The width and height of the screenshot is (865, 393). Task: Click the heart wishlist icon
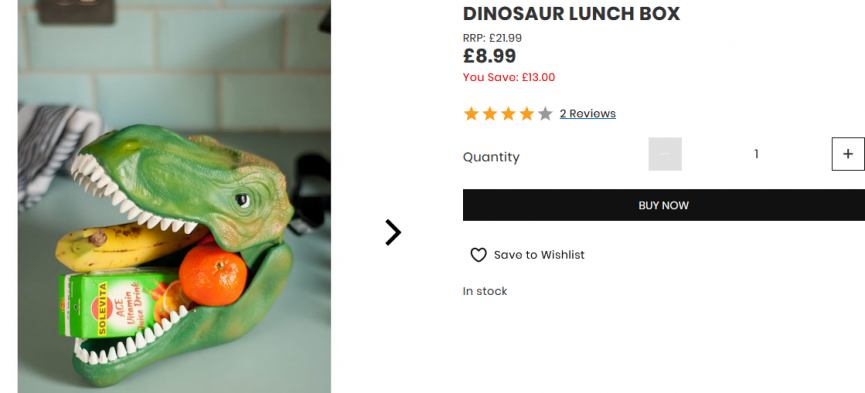pyautogui.click(x=478, y=255)
